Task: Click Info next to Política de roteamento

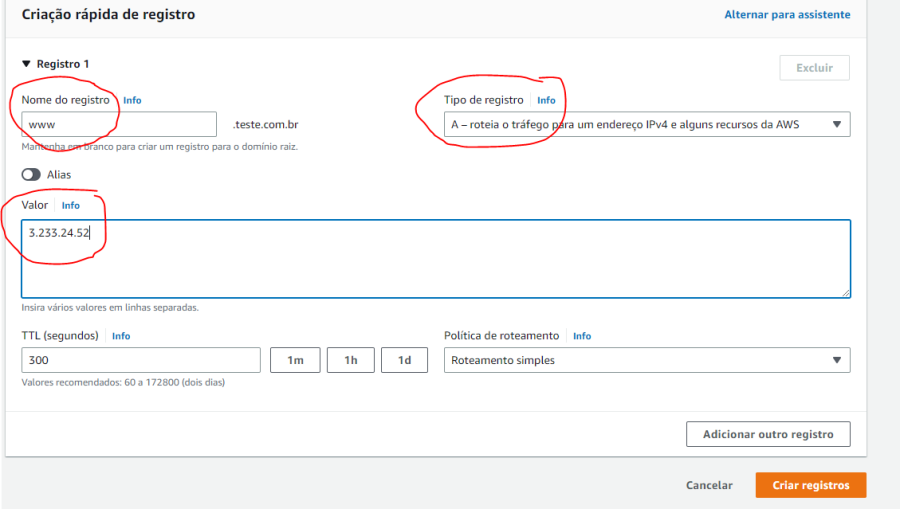Action: [x=582, y=336]
